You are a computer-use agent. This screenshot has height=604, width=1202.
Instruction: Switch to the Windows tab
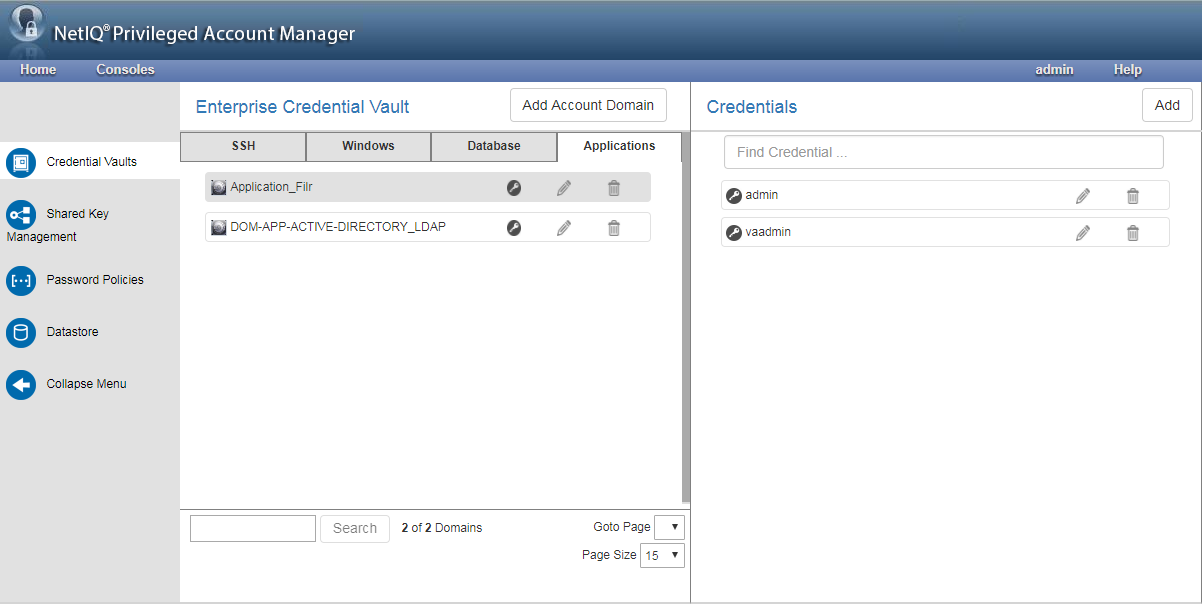(x=368, y=146)
